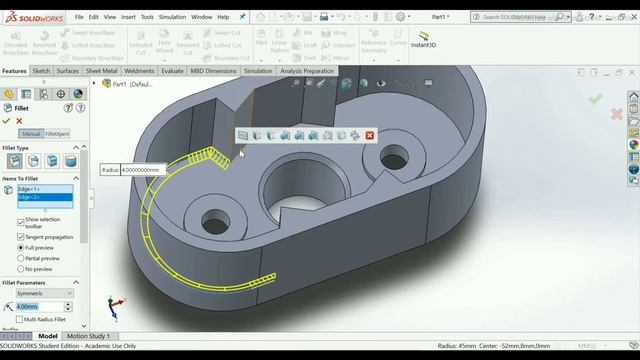The width and height of the screenshot is (640, 360).
Task: Select Edge<2> in the items list
Action: (45, 197)
